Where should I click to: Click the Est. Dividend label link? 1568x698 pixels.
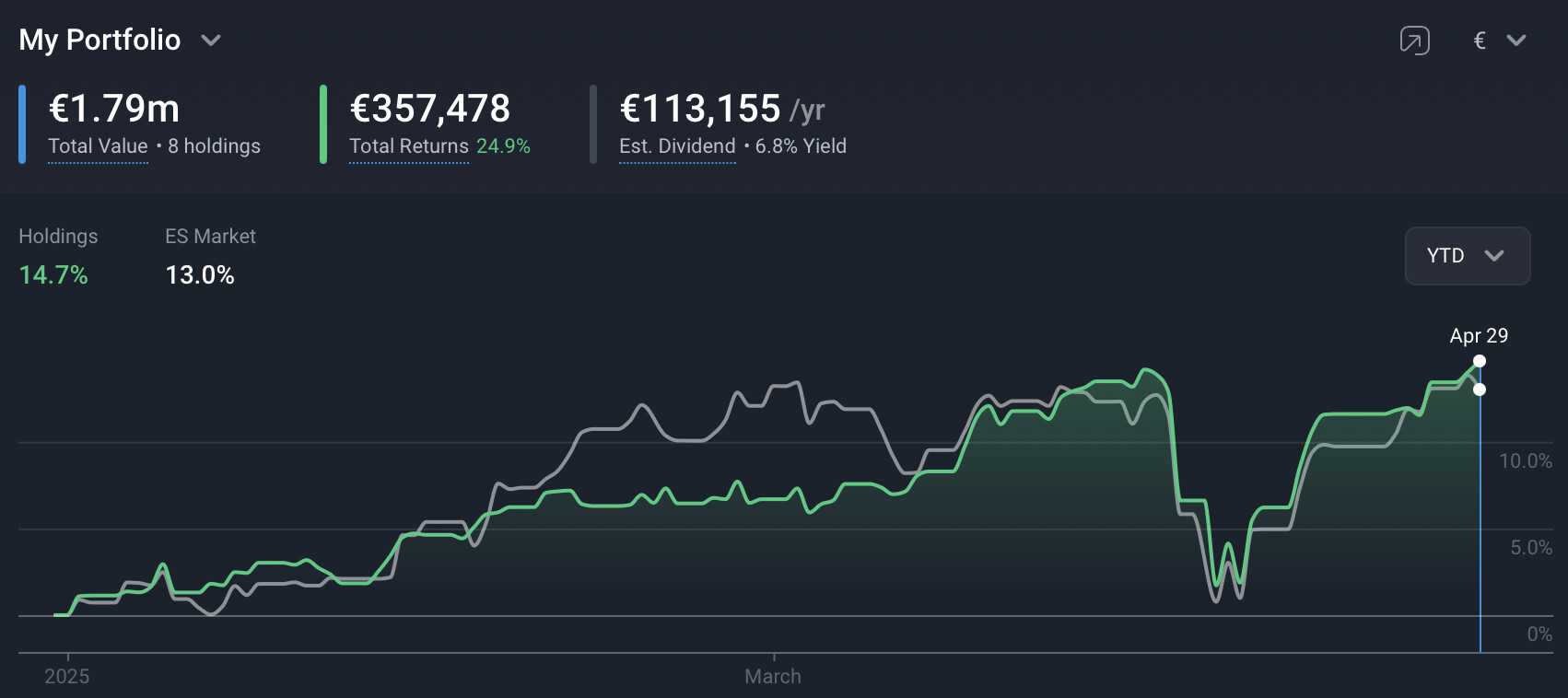click(677, 146)
